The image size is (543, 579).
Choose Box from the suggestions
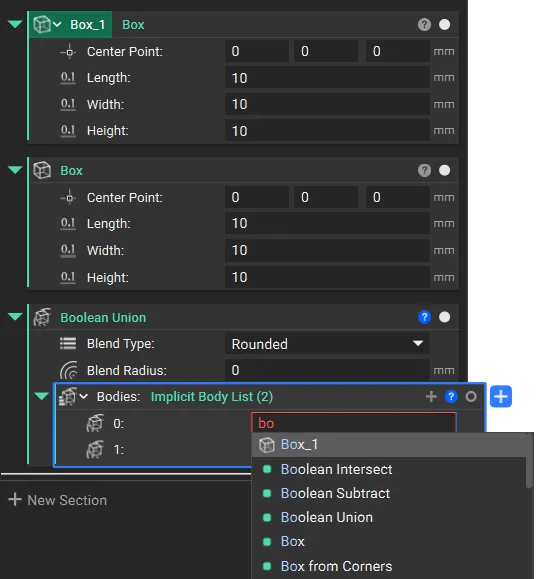(x=389, y=541)
